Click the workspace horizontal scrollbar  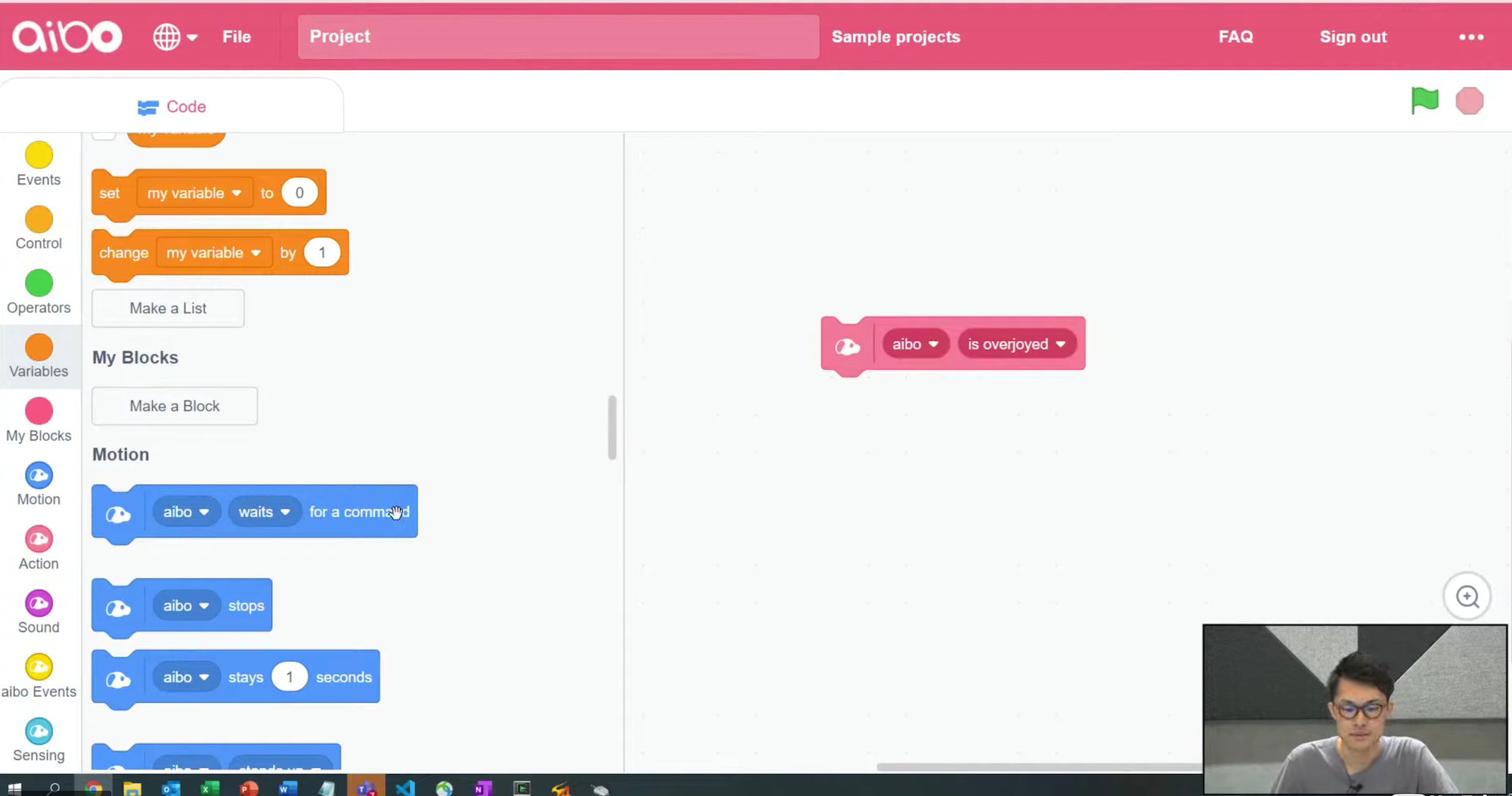pos(1039,767)
